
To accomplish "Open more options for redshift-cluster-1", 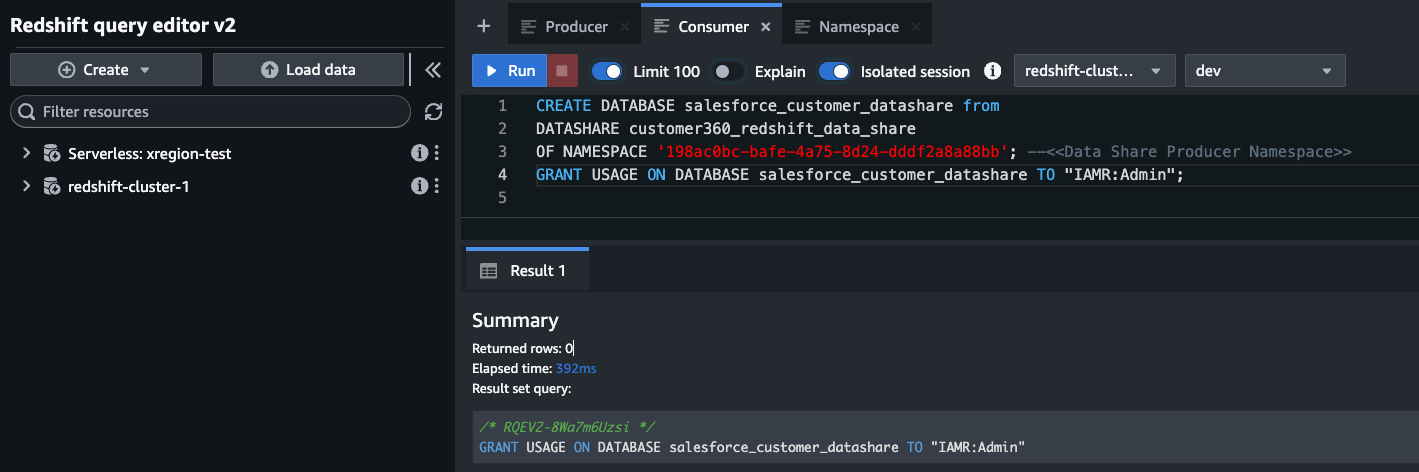I will coord(436,186).
